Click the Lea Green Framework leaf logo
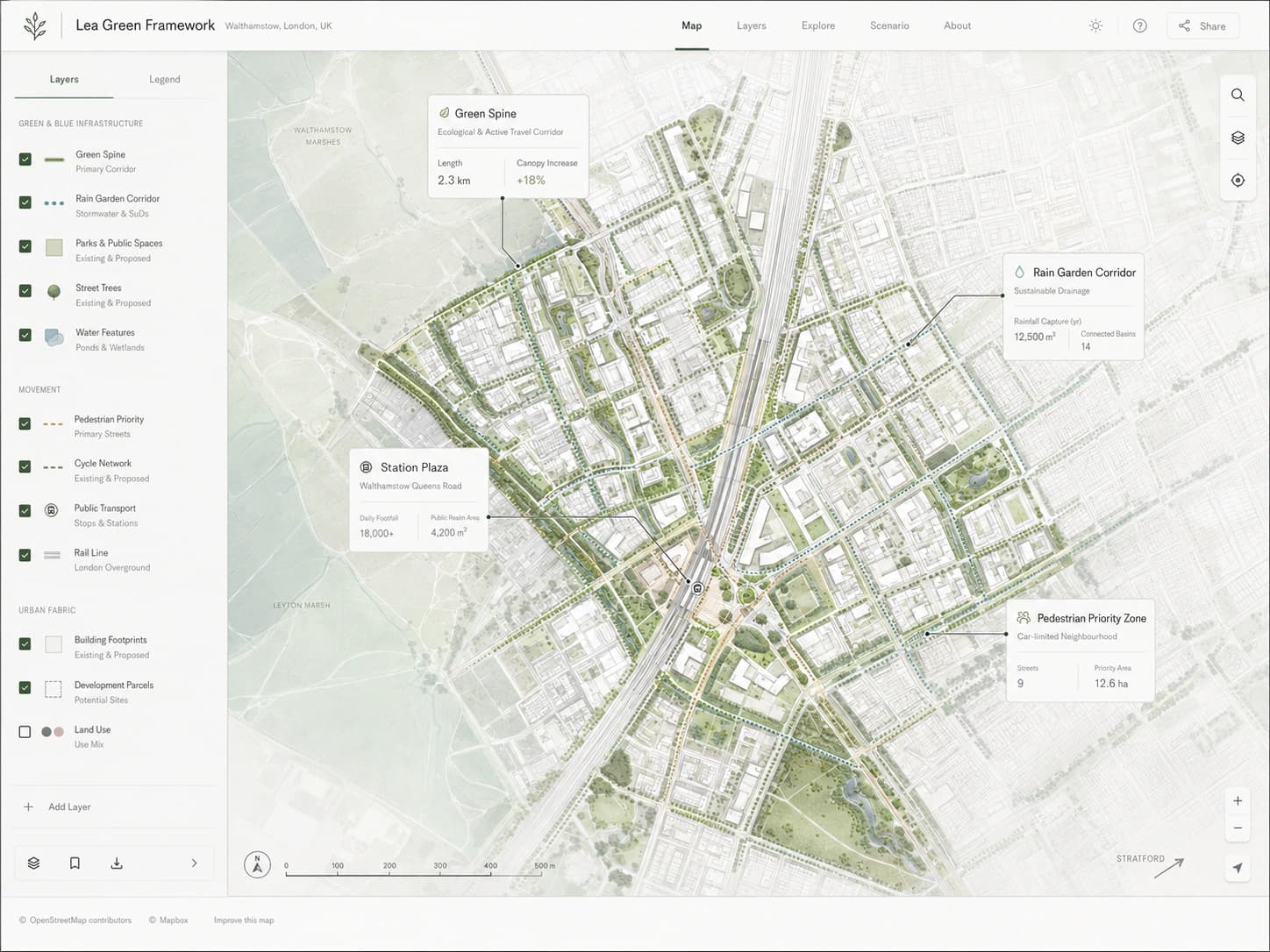The image size is (1270, 952). pos(35,26)
